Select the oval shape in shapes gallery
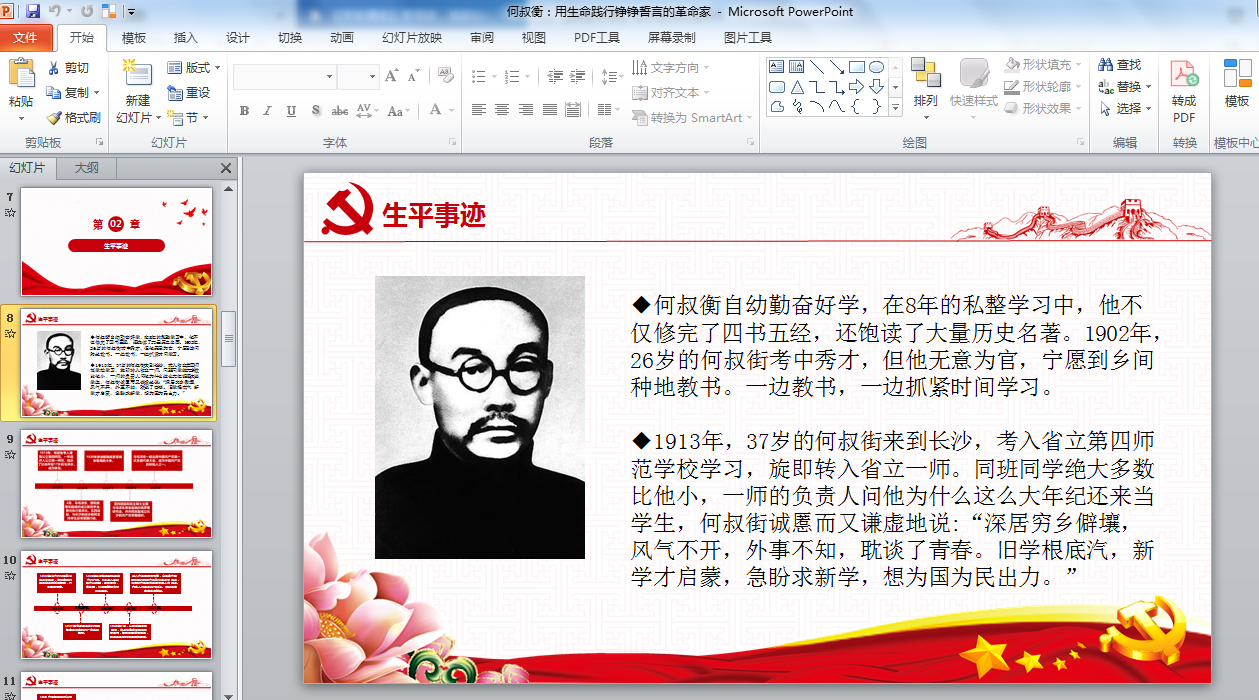Screen dimensions: 1259x700 coord(876,67)
